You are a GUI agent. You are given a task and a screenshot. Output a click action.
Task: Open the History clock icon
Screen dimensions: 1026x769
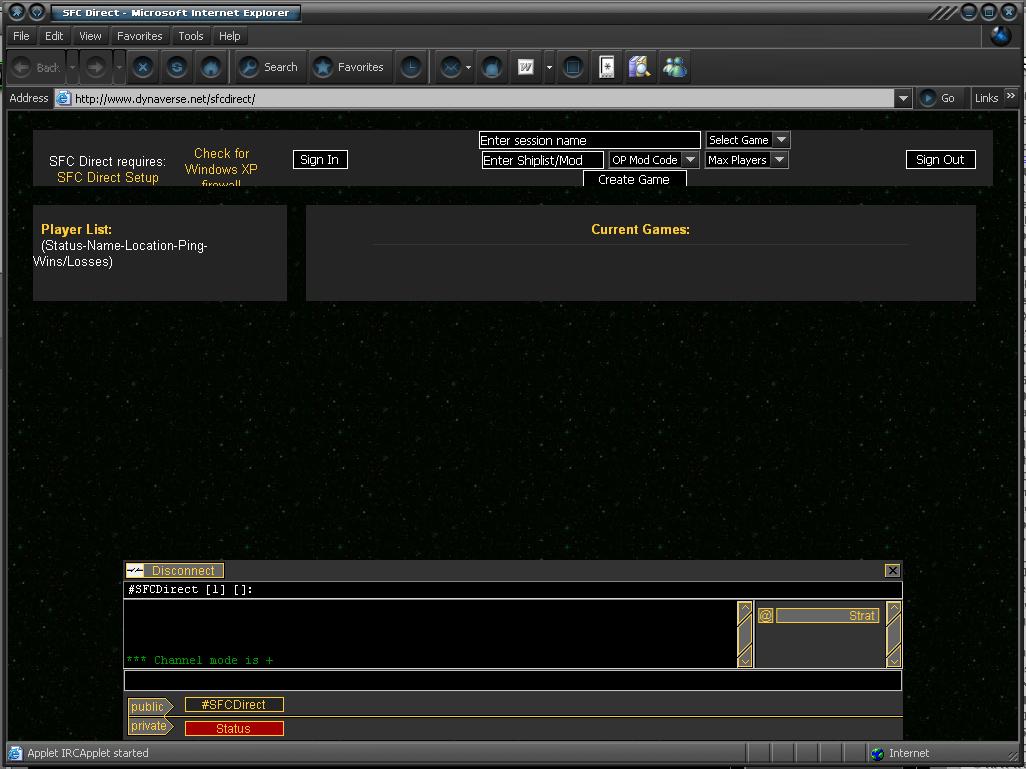coord(411,67)
